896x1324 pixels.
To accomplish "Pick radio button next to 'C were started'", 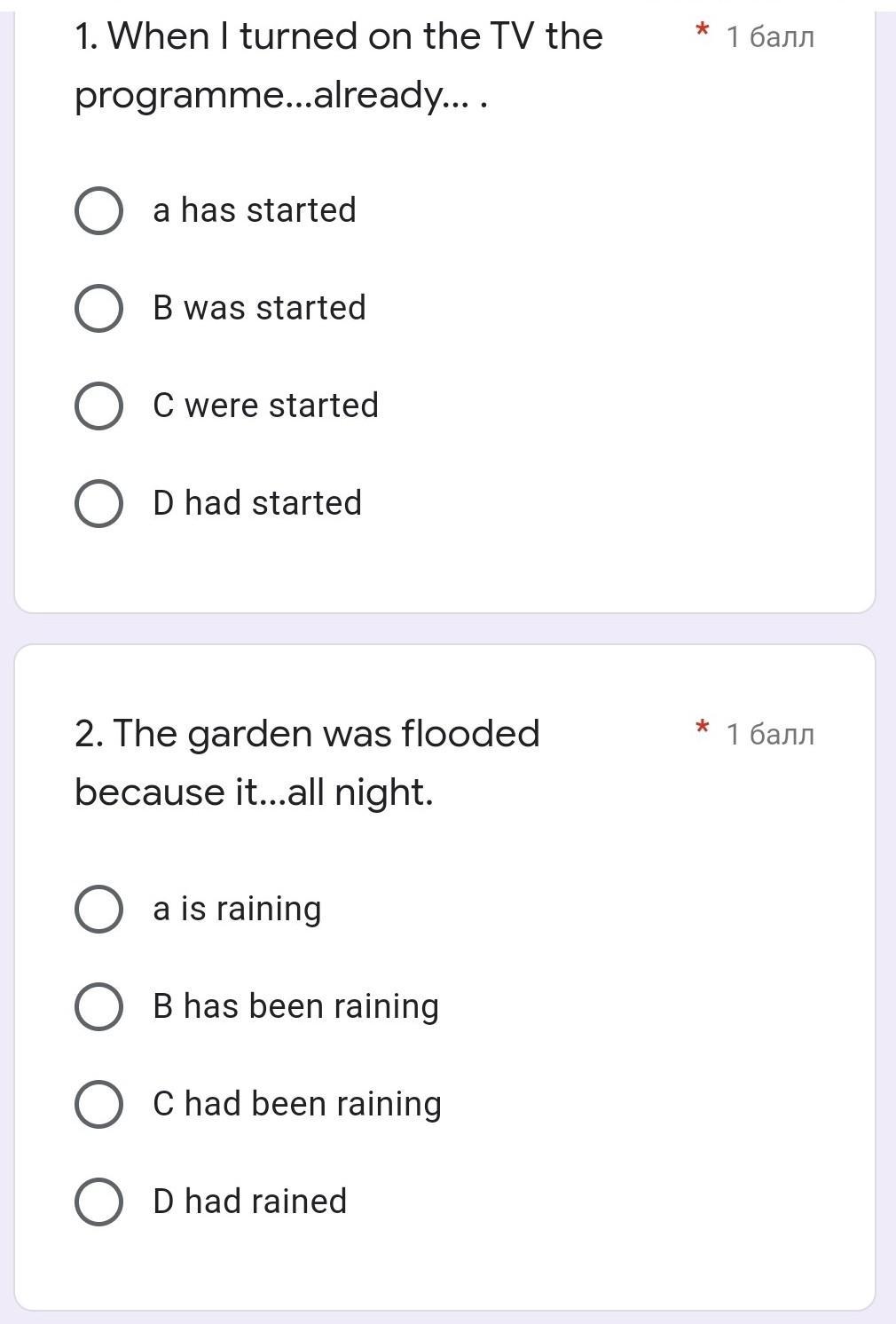I will tap(98, 406).
